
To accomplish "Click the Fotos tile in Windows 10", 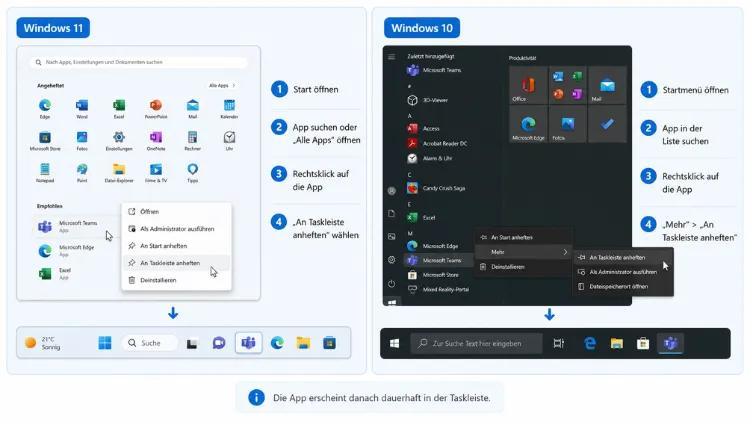I will point(568,124).
